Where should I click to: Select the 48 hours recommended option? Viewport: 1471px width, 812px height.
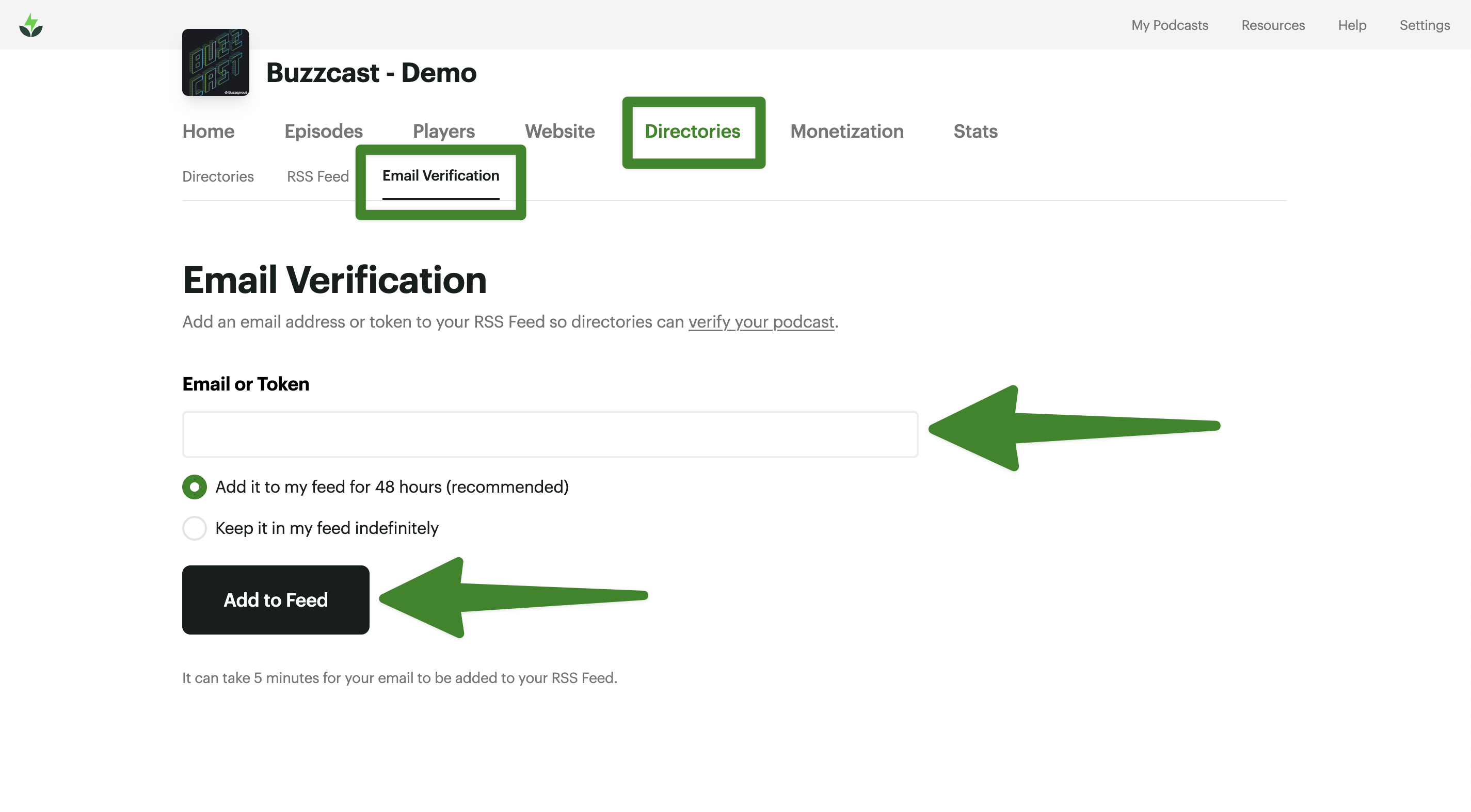click(x=194, y=487)
